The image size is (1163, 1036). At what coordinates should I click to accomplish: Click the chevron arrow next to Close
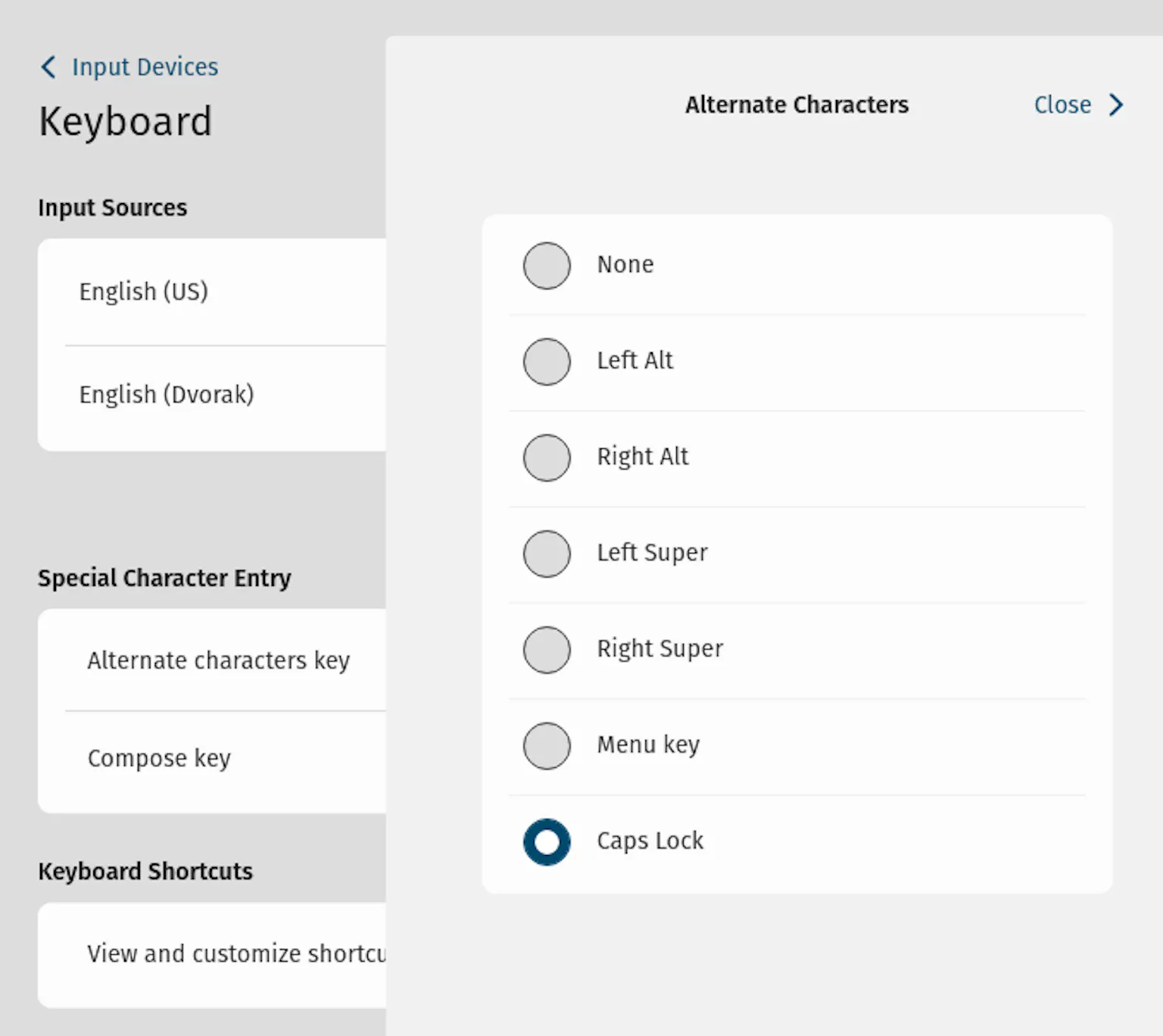(x=1116, y=105)
